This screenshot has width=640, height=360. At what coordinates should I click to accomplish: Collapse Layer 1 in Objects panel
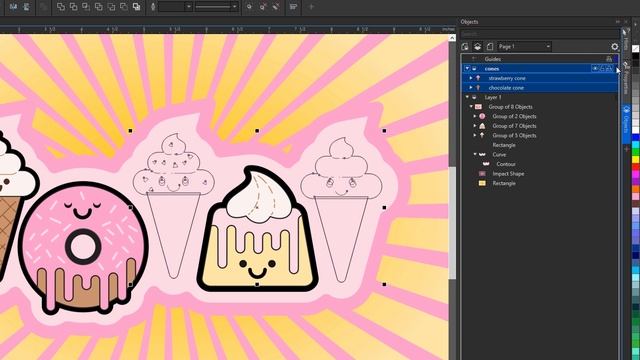click(x=467, y=97)
